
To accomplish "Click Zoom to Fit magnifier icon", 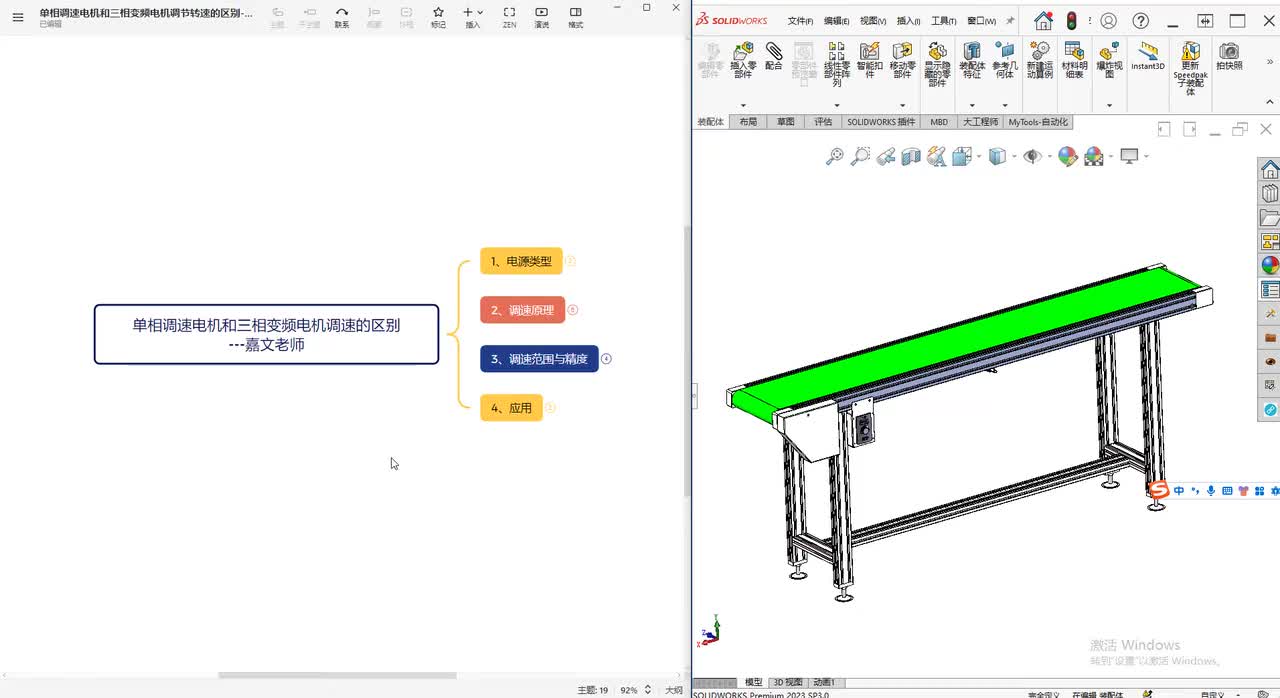I will (x=834, y=156).
